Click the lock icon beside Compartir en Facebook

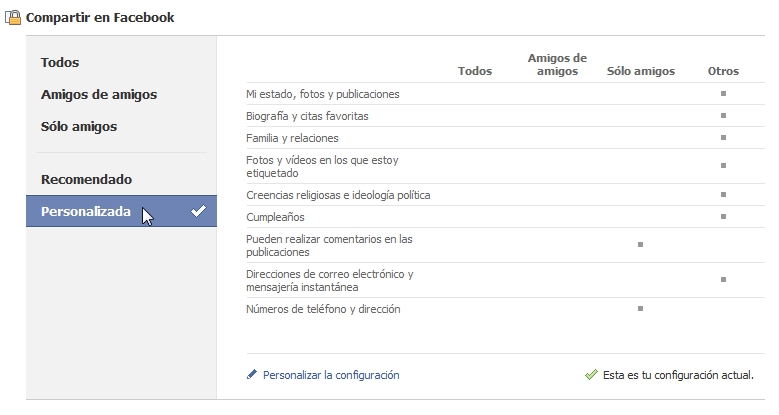tap(14, 17)
